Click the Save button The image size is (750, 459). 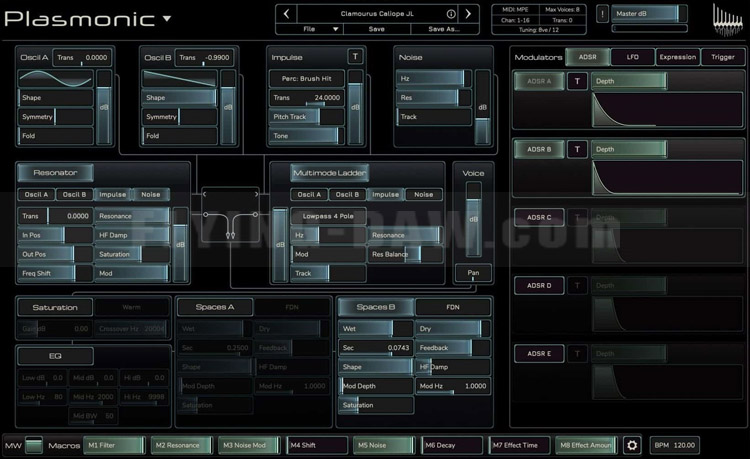click(x=376, y=29)
